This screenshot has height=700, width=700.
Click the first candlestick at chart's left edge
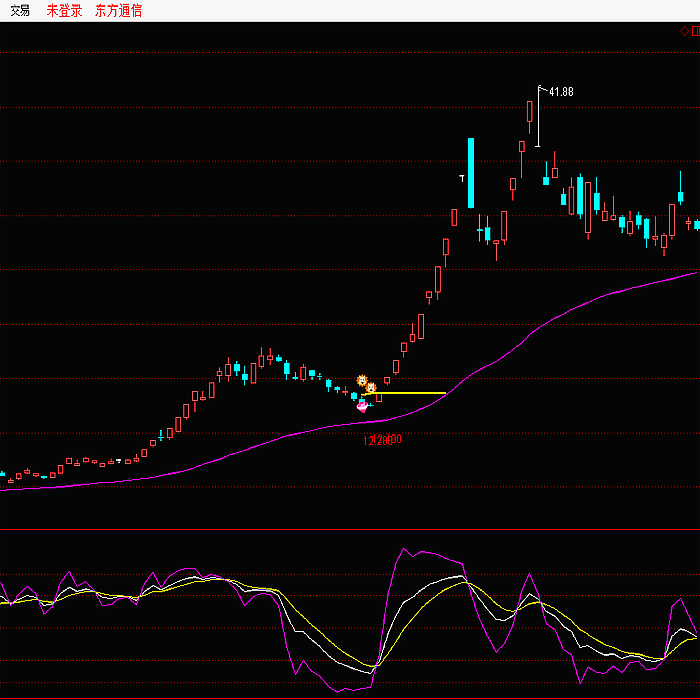[x=2, y=473]
